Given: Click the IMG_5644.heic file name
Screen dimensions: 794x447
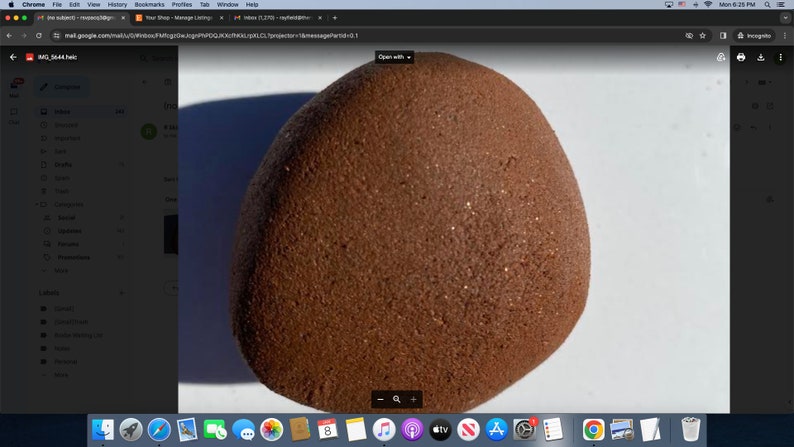Looking at the screenshot, I should point(57,57).
